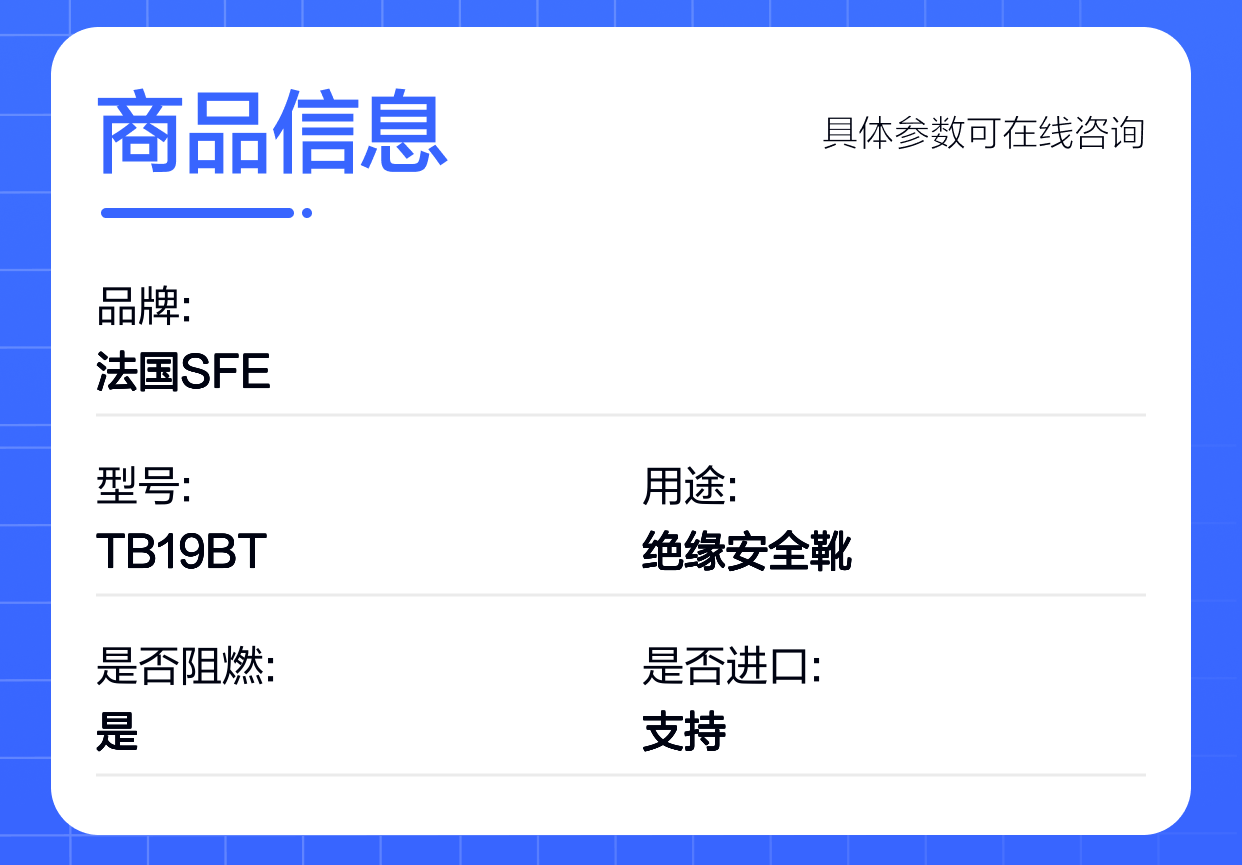1242x865 pixels.
Task: Click the usage value 绝缘安全靴
Action: pos(747,552)
